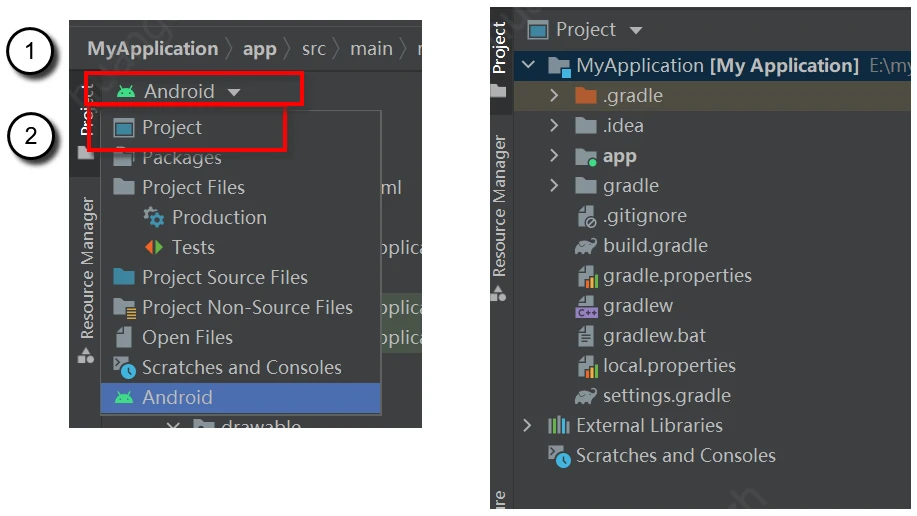This screenshot has width=917, height=516.
Task: Choose Open Files in the view list
Action: click(x=240, y=338)
